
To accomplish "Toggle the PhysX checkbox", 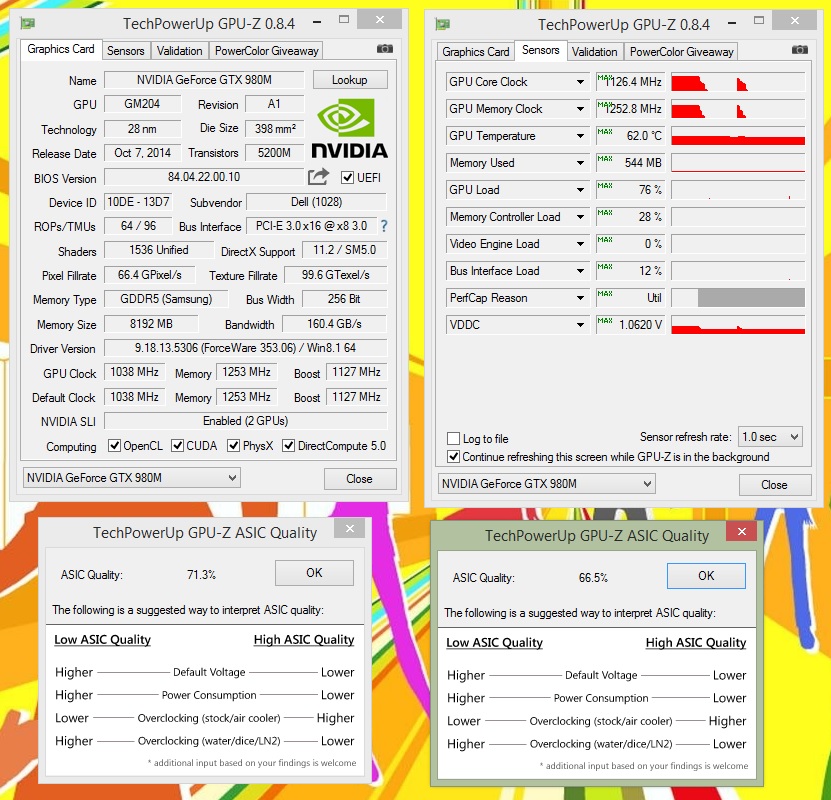I will click(233, 446).
